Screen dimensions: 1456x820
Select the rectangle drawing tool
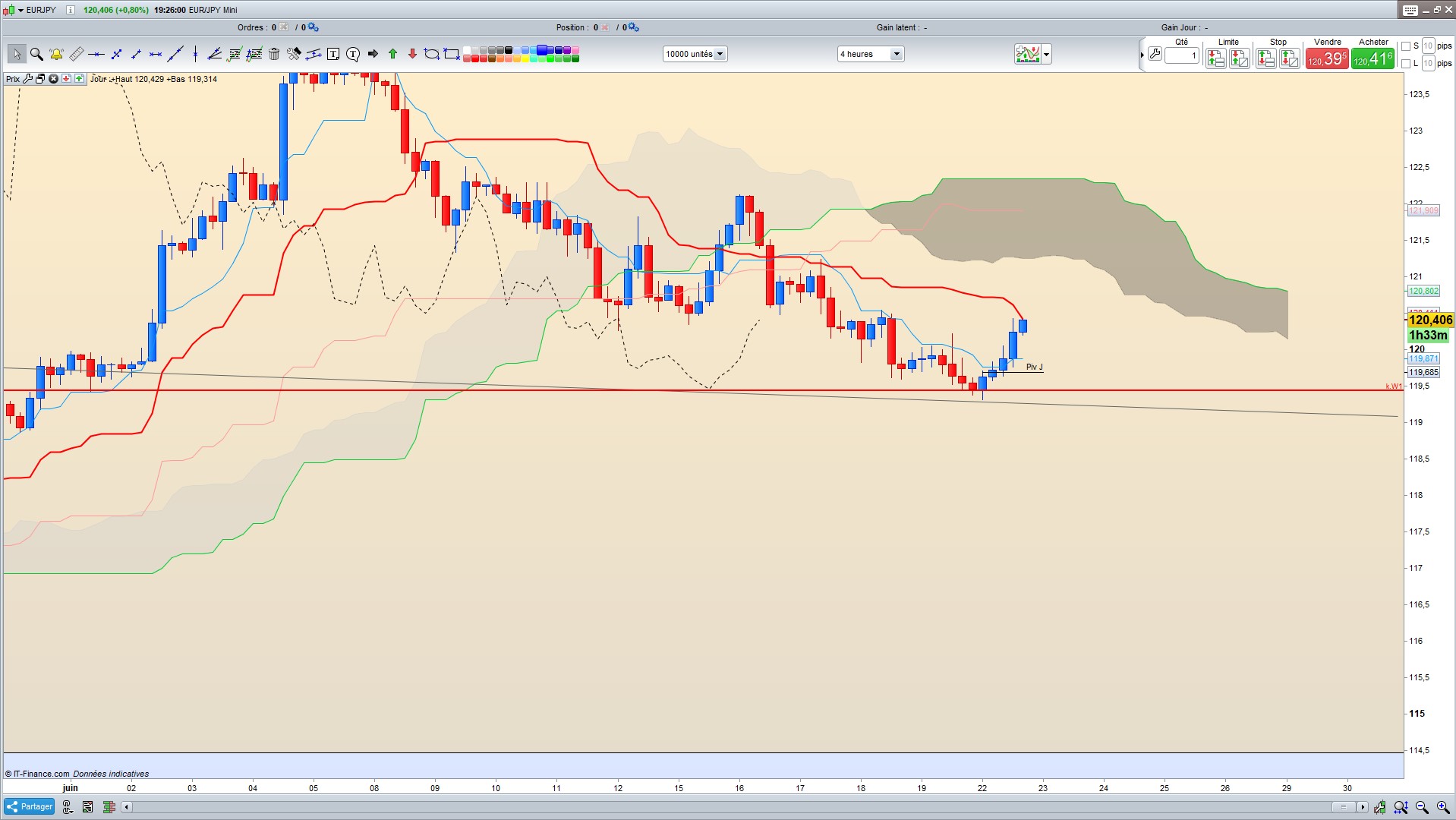pyautogui.click(x=452, y=54)
